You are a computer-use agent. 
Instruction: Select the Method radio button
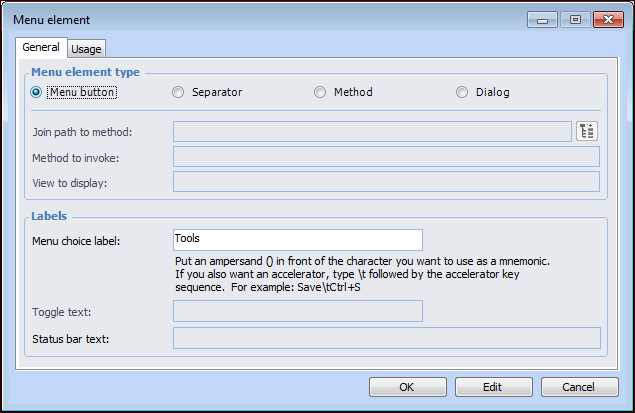coord(320,92)
